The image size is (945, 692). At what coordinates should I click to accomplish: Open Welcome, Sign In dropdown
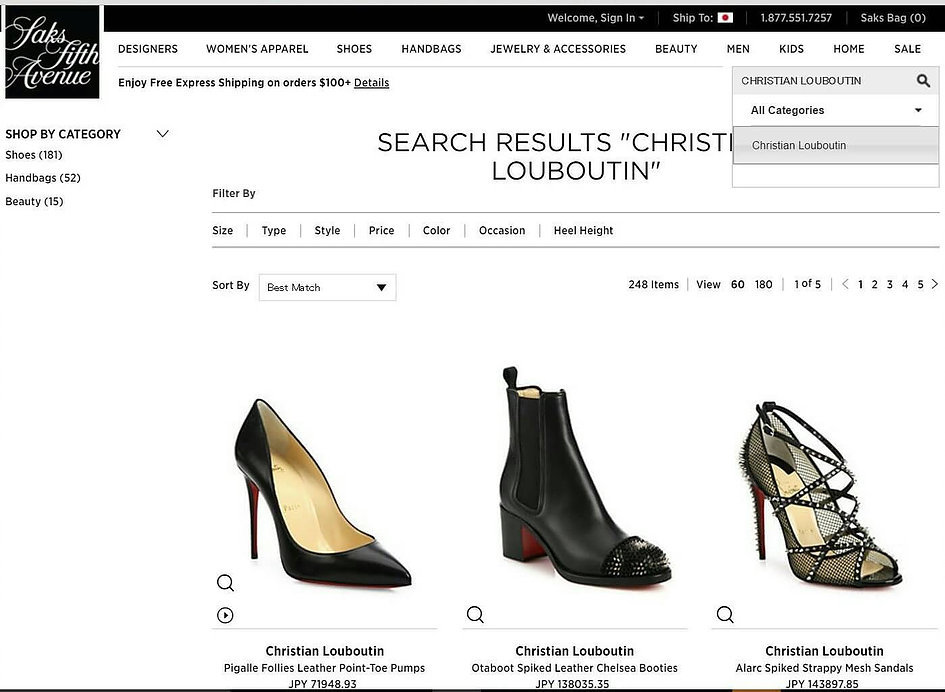click(x=595, y=18)
